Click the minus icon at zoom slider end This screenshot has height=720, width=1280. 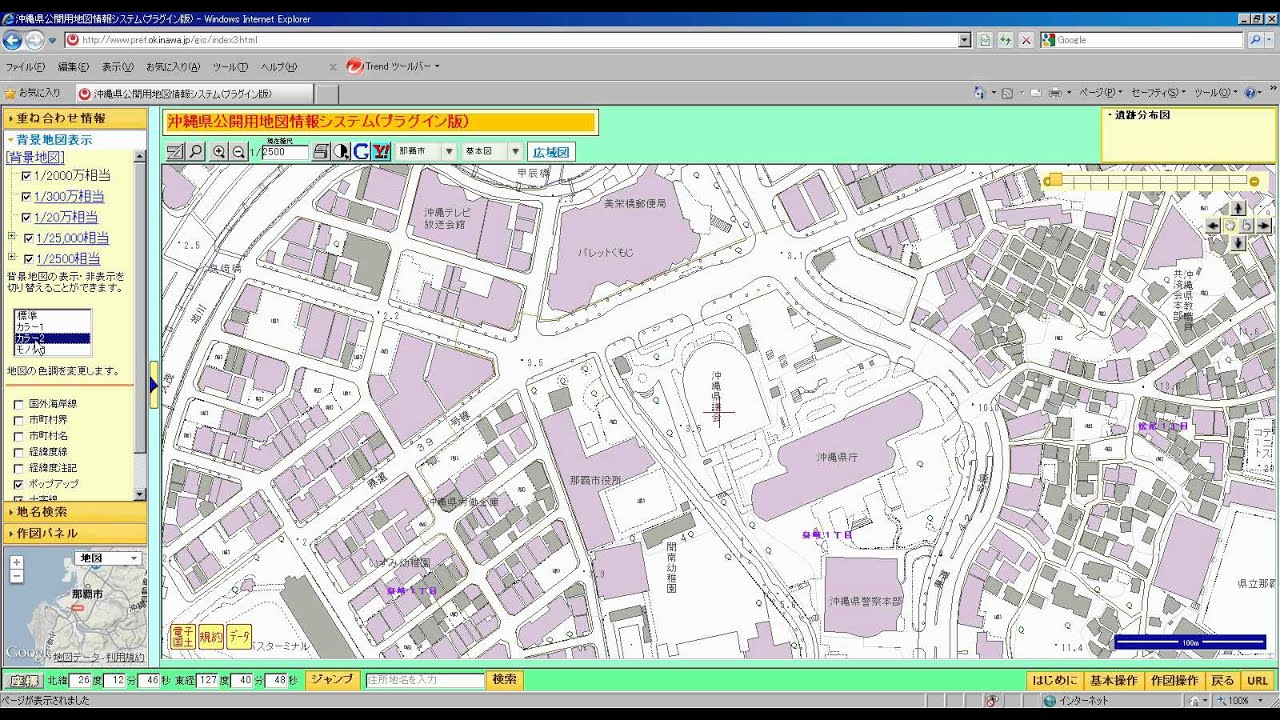coord(1254,181)
